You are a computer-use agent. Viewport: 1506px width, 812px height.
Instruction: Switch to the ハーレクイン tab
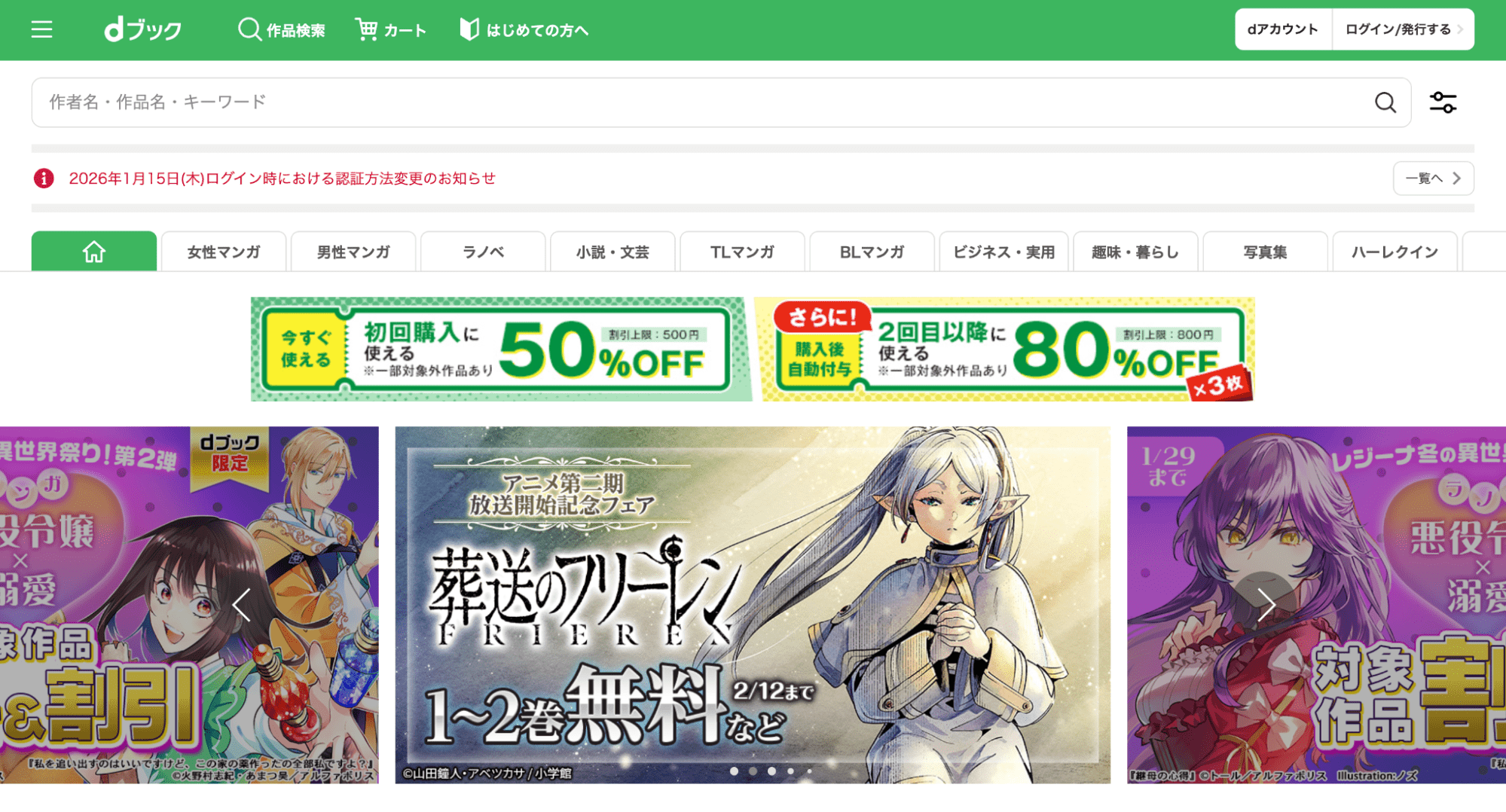tap(1395, 252)
